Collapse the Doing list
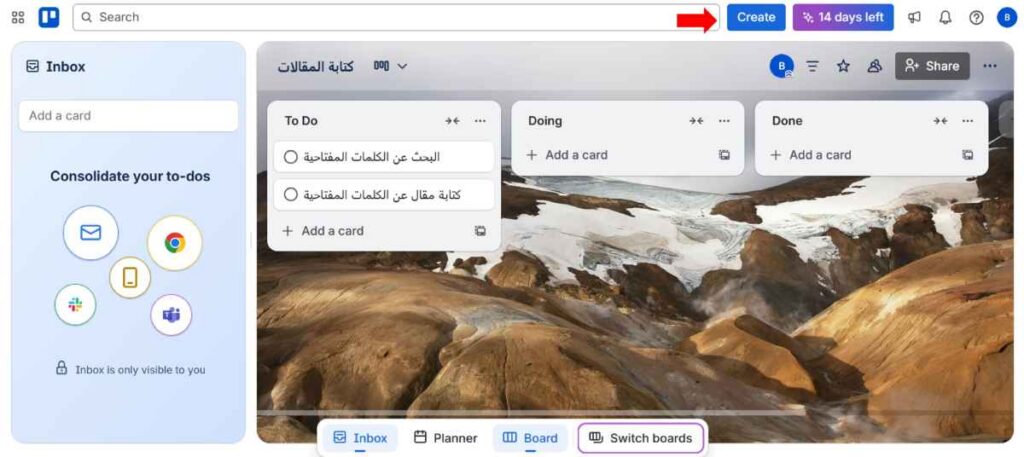 pos(696,121)
